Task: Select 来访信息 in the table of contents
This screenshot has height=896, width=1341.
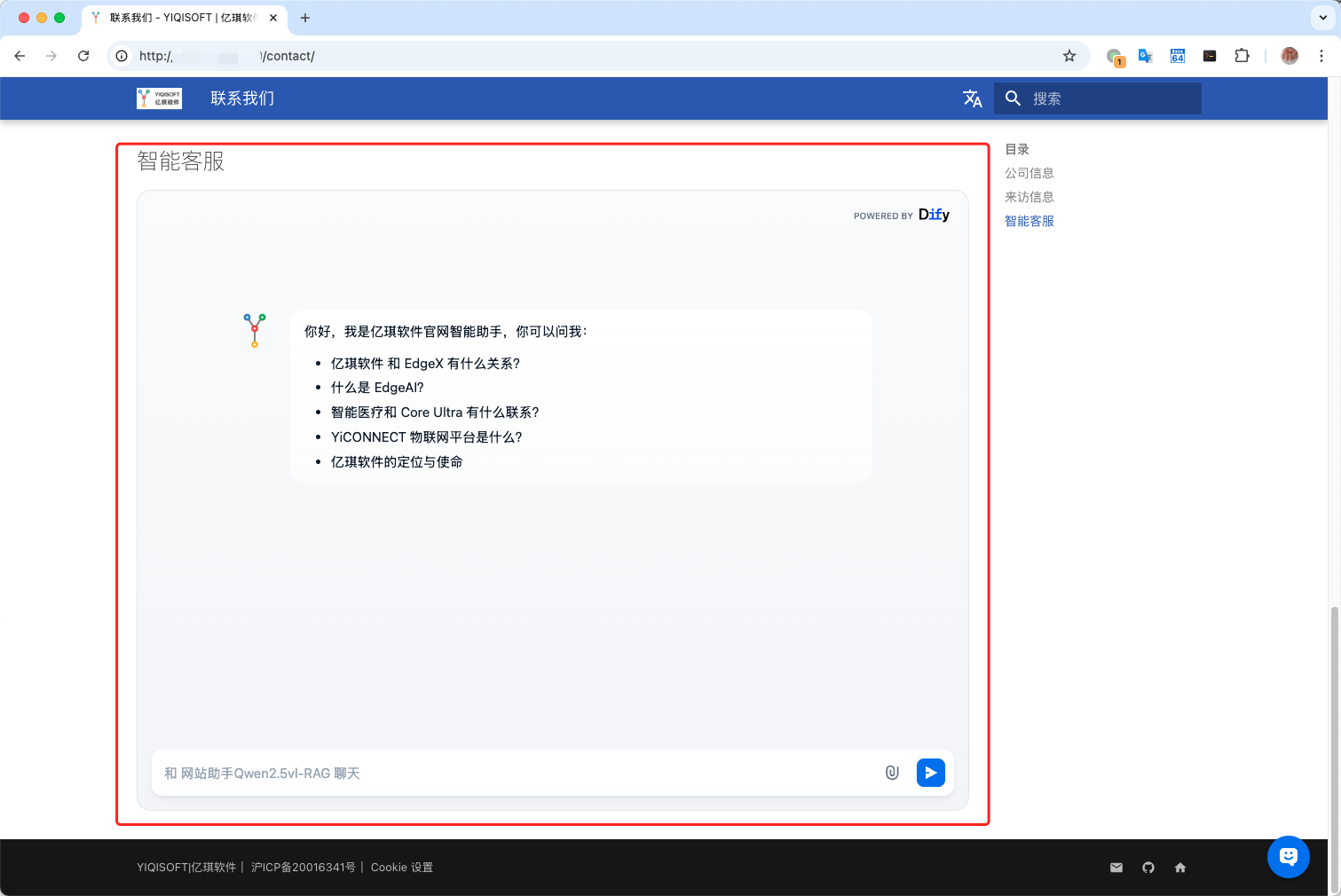Action: [1029, 197]
